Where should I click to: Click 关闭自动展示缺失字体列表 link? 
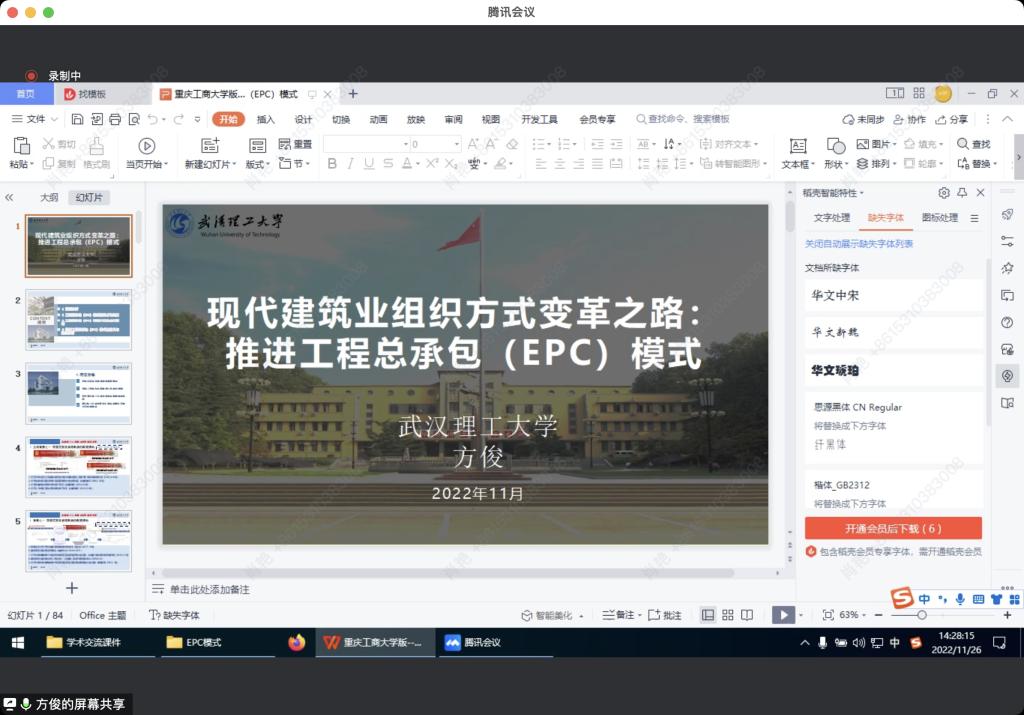point(859,244)
